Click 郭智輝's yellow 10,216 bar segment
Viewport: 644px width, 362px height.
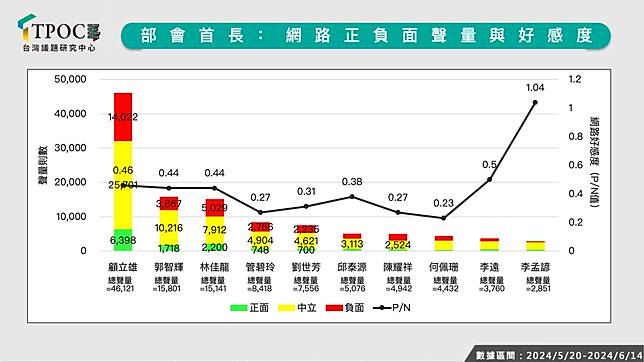click(169, 227)
